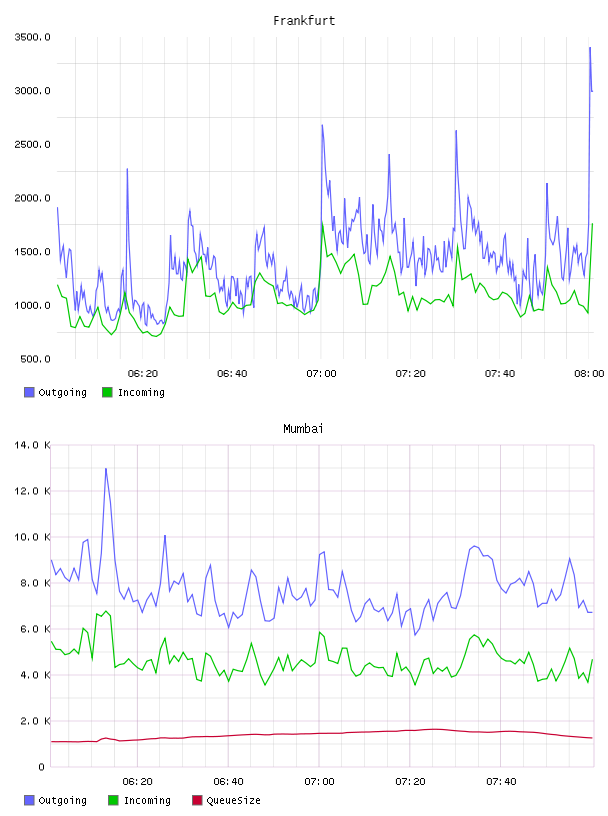608x816 pixels.
Task: Click the 2500.0 y-axis label on Frankfurt chart
Action: (x=32, y=144)
